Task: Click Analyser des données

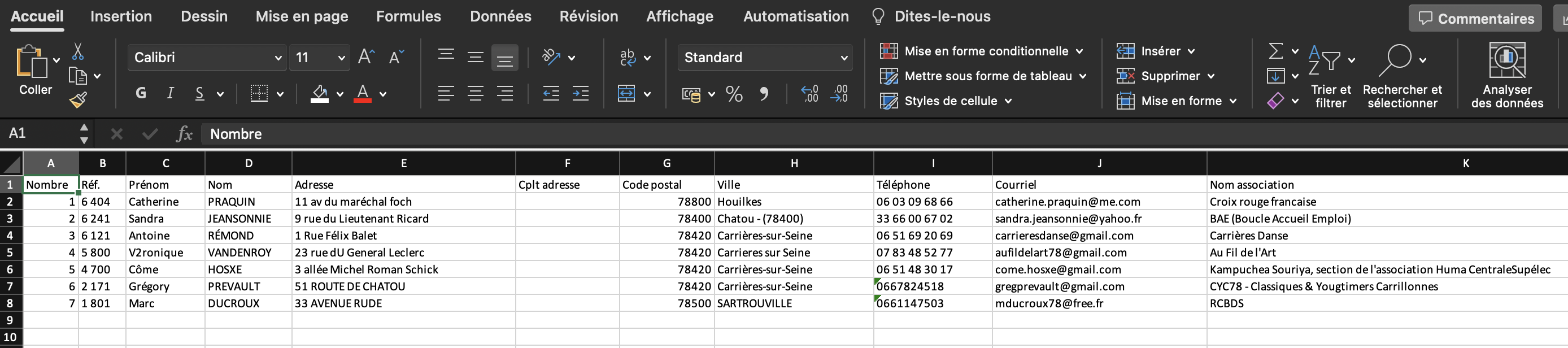Action: pyautogui.click(x=1507, y=76)
